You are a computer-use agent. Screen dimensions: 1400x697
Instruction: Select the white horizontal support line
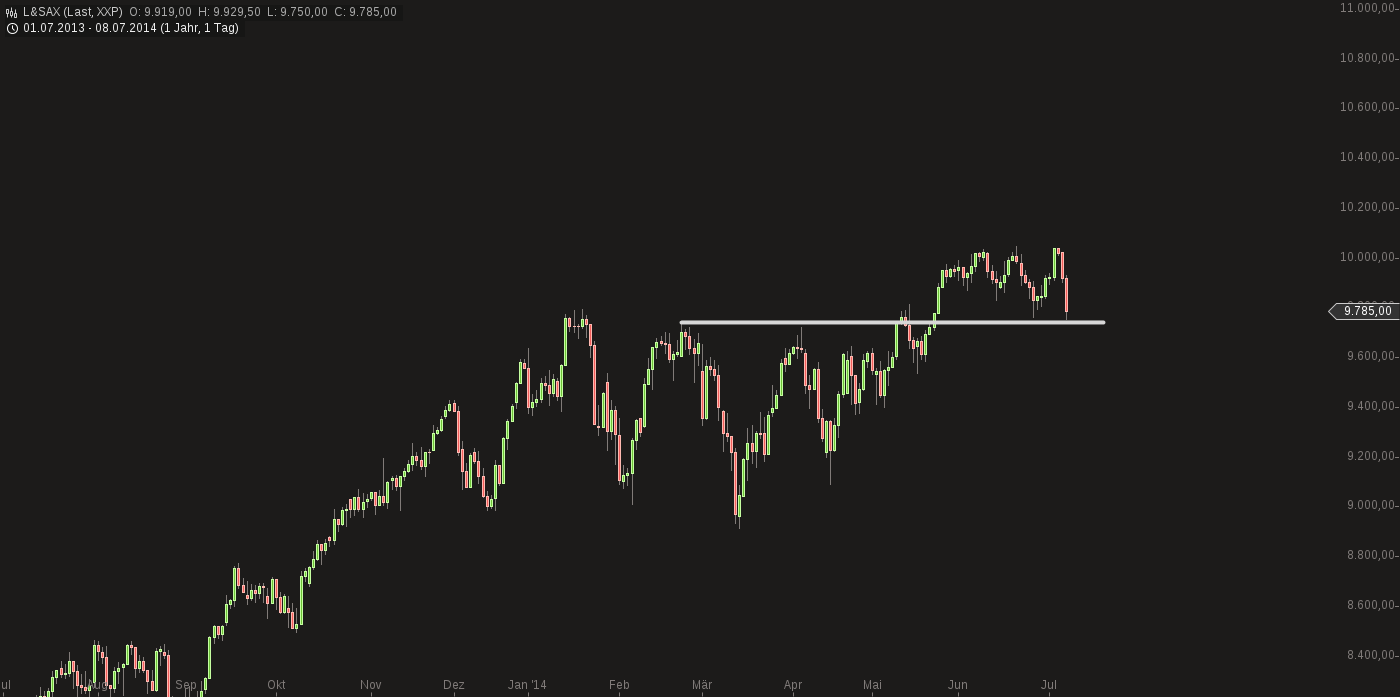(892, 322)
